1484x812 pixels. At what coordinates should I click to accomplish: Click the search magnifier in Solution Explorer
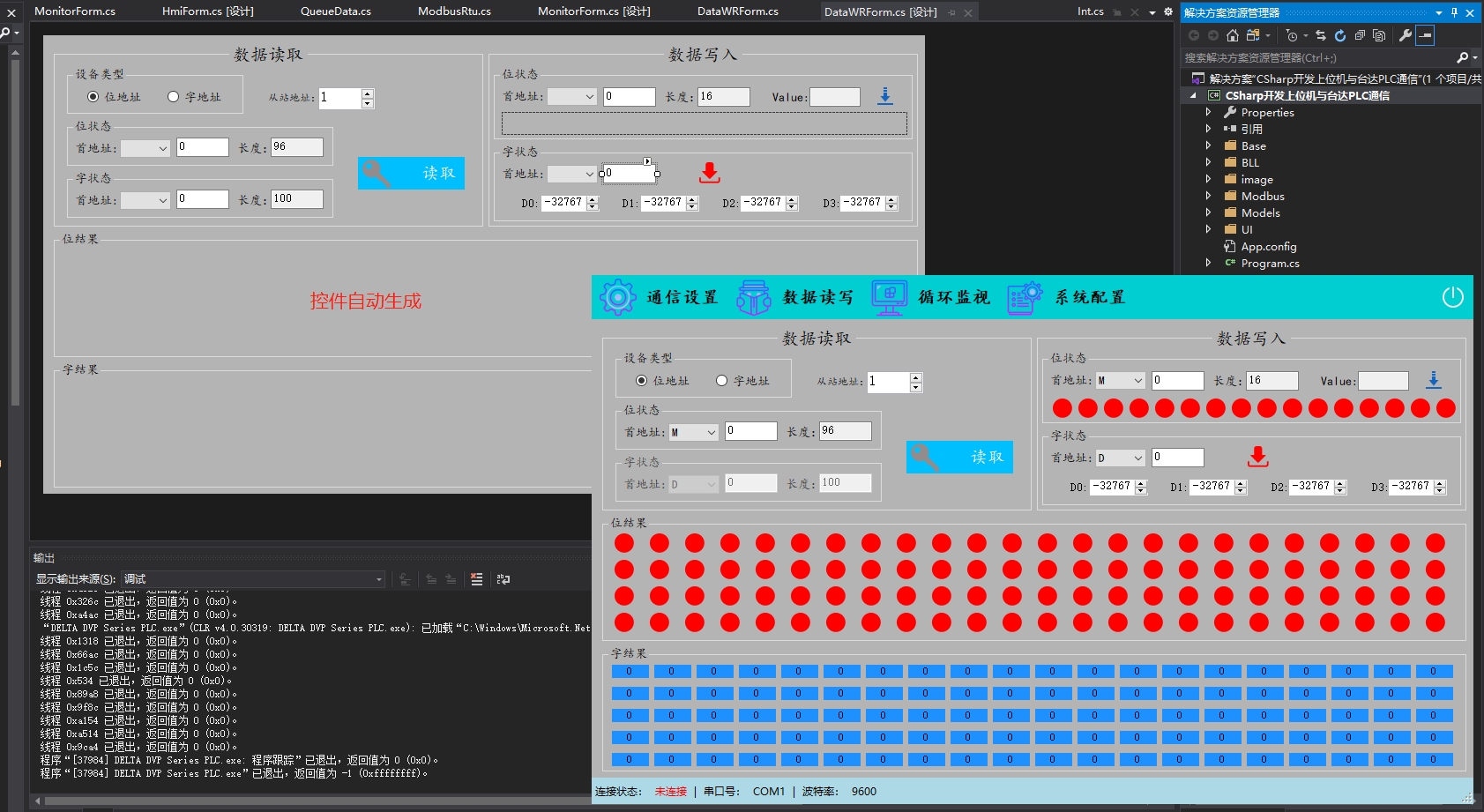(x=1463, y=57)
